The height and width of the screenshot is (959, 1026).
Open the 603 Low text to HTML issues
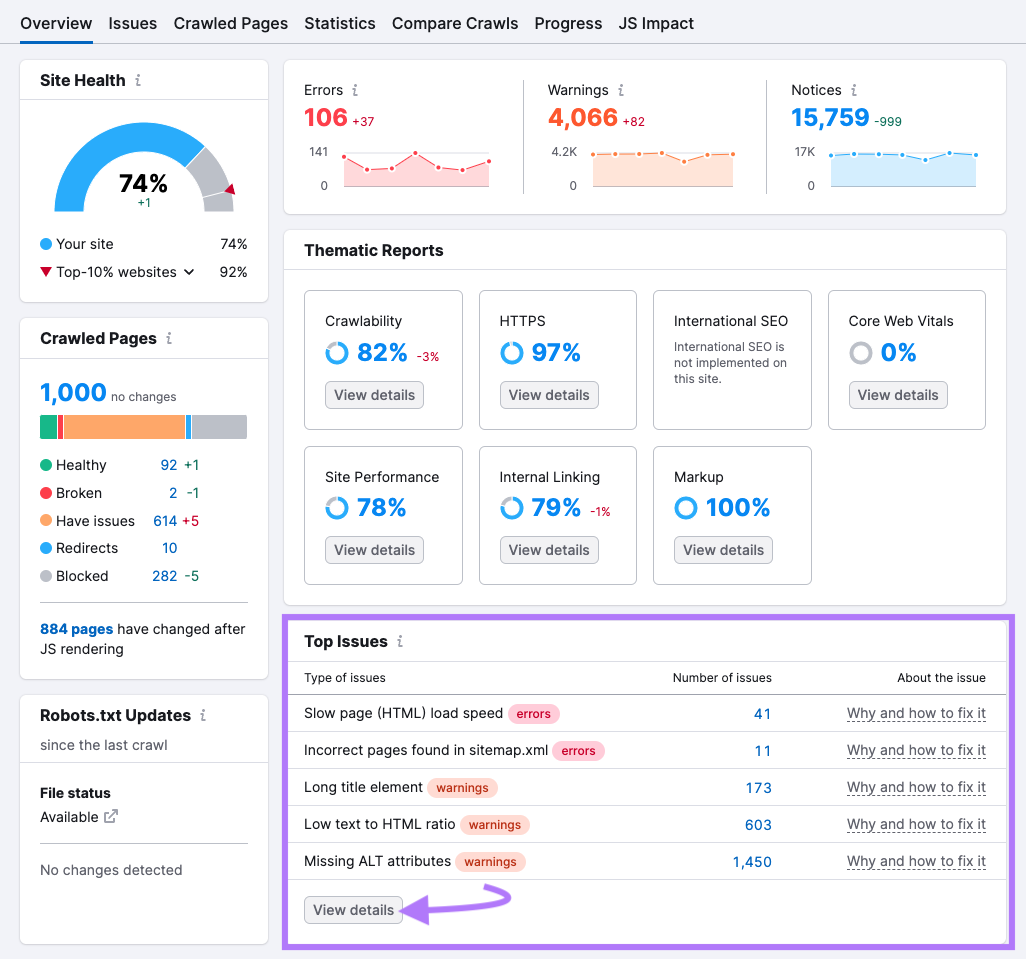point(758,824)
